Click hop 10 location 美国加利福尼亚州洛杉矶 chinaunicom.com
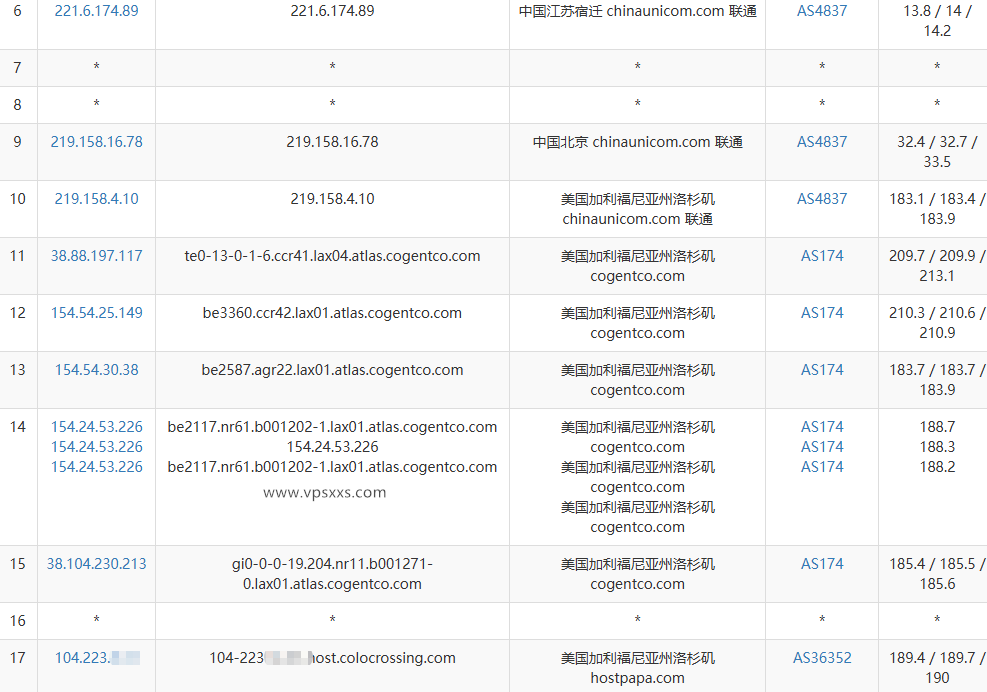Viewport: 987px width, 692px height. point(638,209)
